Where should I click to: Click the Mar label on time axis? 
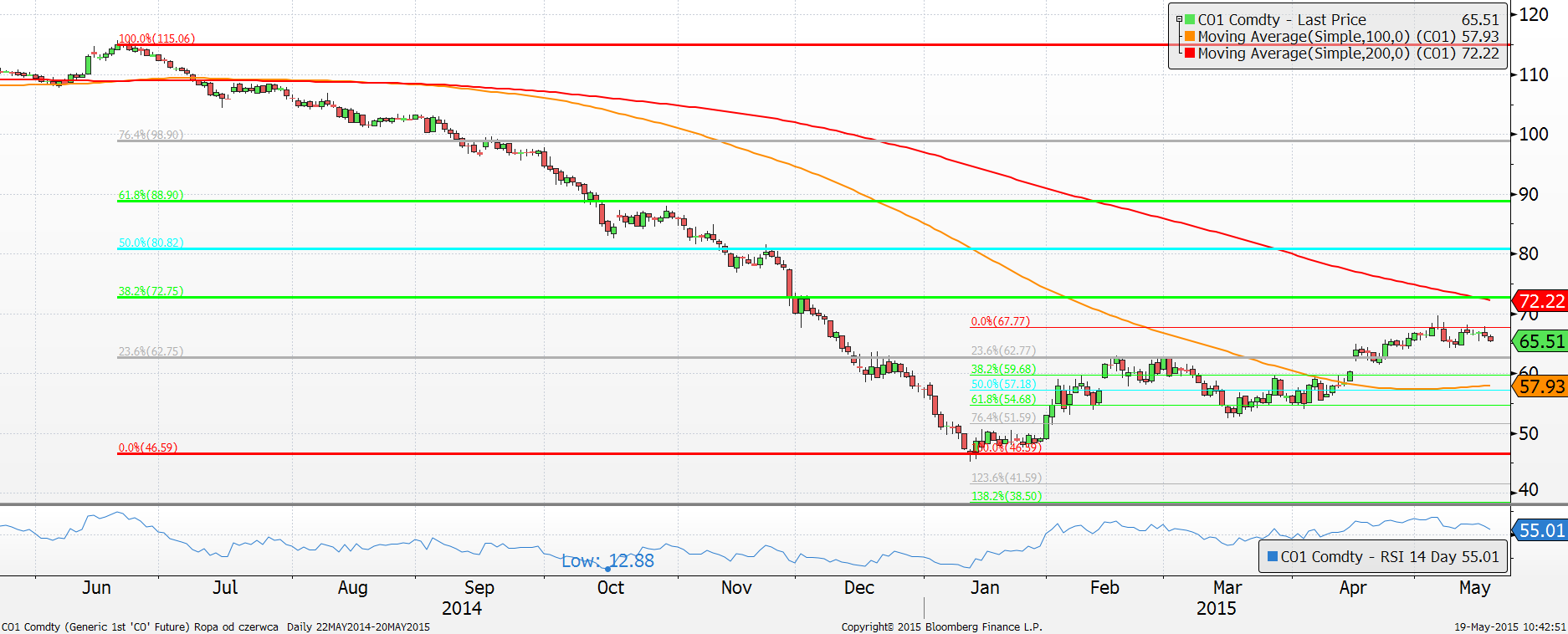tap(1227, 588)
